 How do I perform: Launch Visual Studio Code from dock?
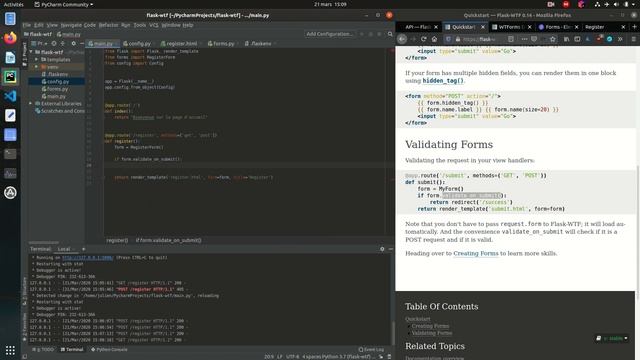click(10, 96)
